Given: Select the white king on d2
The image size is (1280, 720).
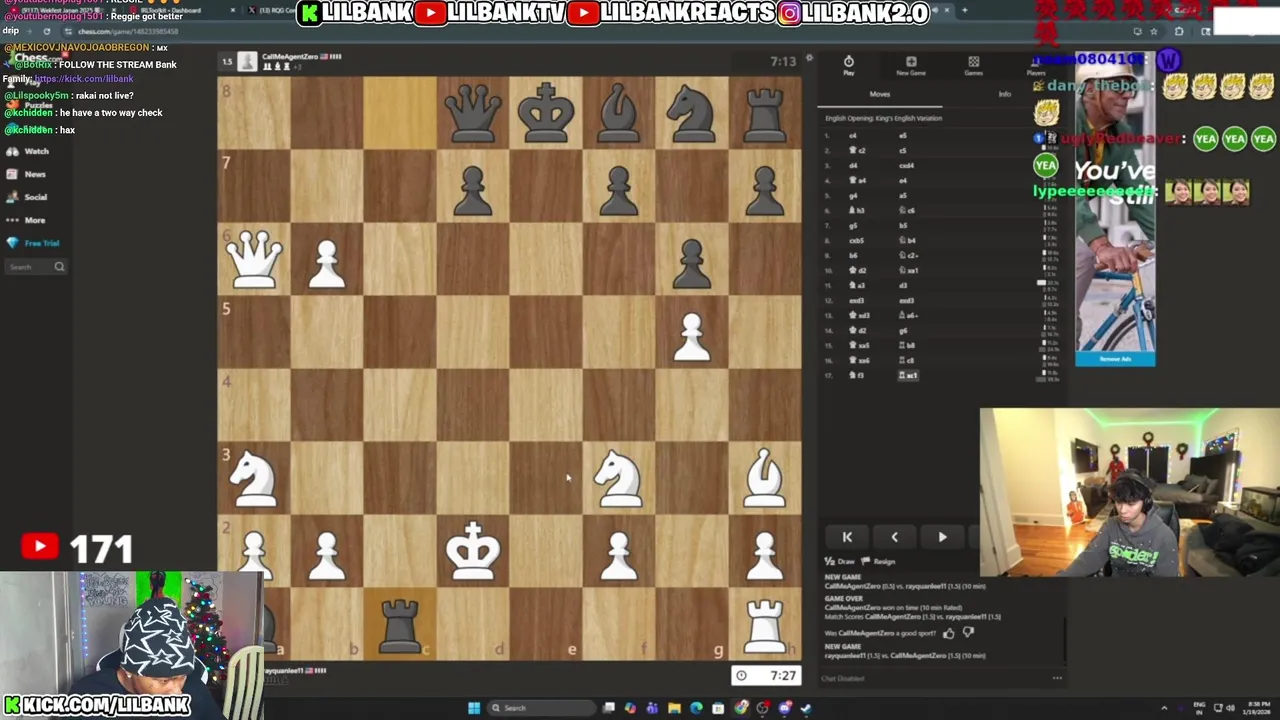Looking at the screenshot, I should coord(473,550).
